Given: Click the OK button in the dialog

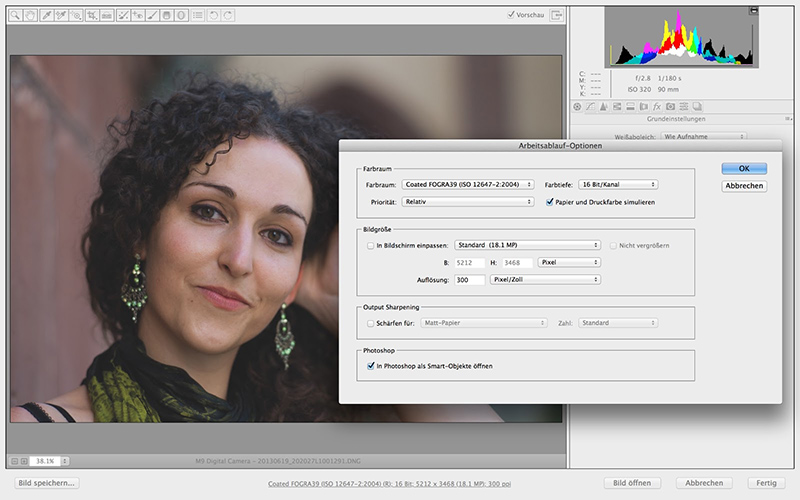Looking at the screenshot, I should point(743,169).
